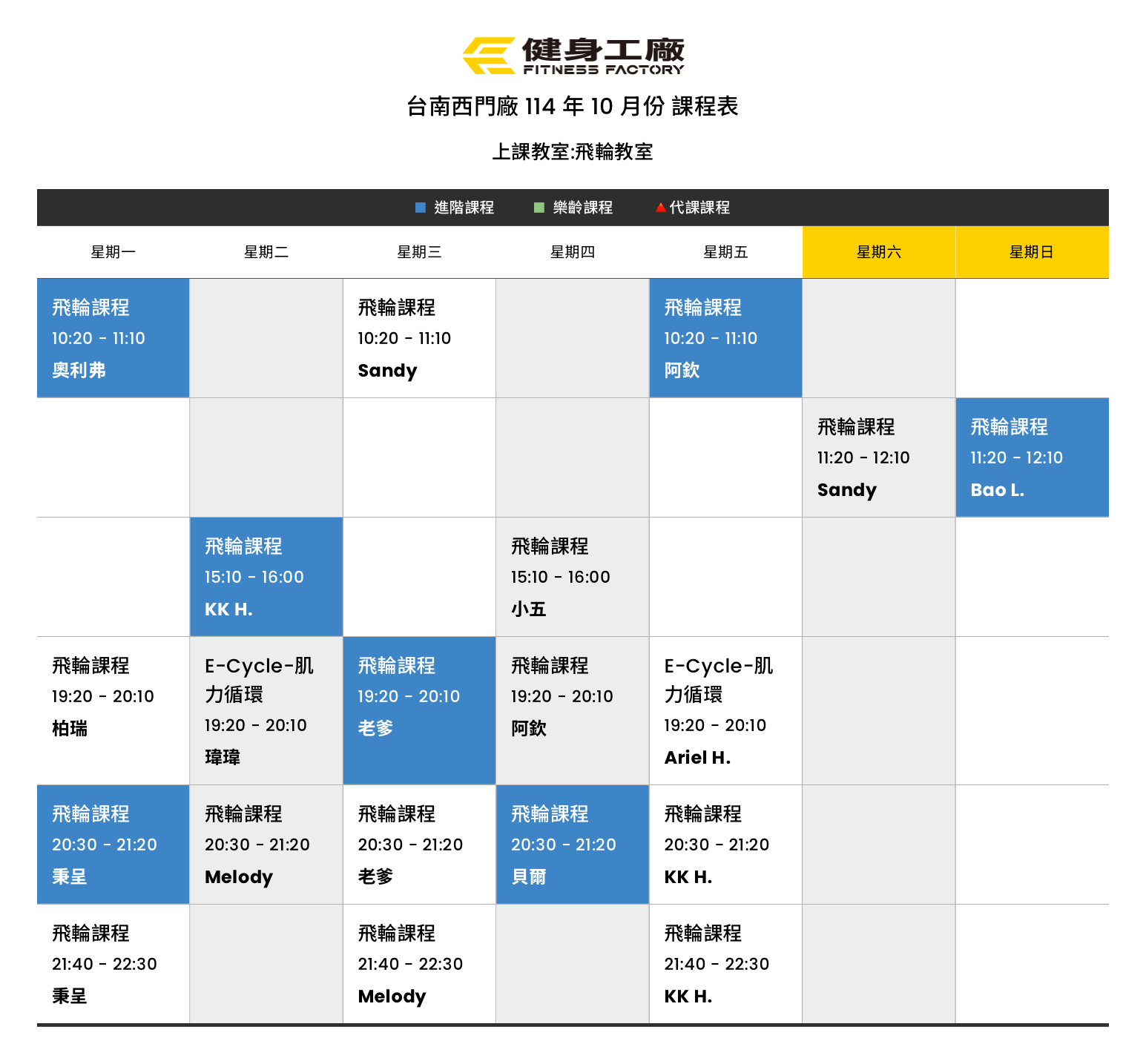Open Sunday 11:20 class by Bao L.
Screen dimensions: 1146x1064
click(1031, 457)
